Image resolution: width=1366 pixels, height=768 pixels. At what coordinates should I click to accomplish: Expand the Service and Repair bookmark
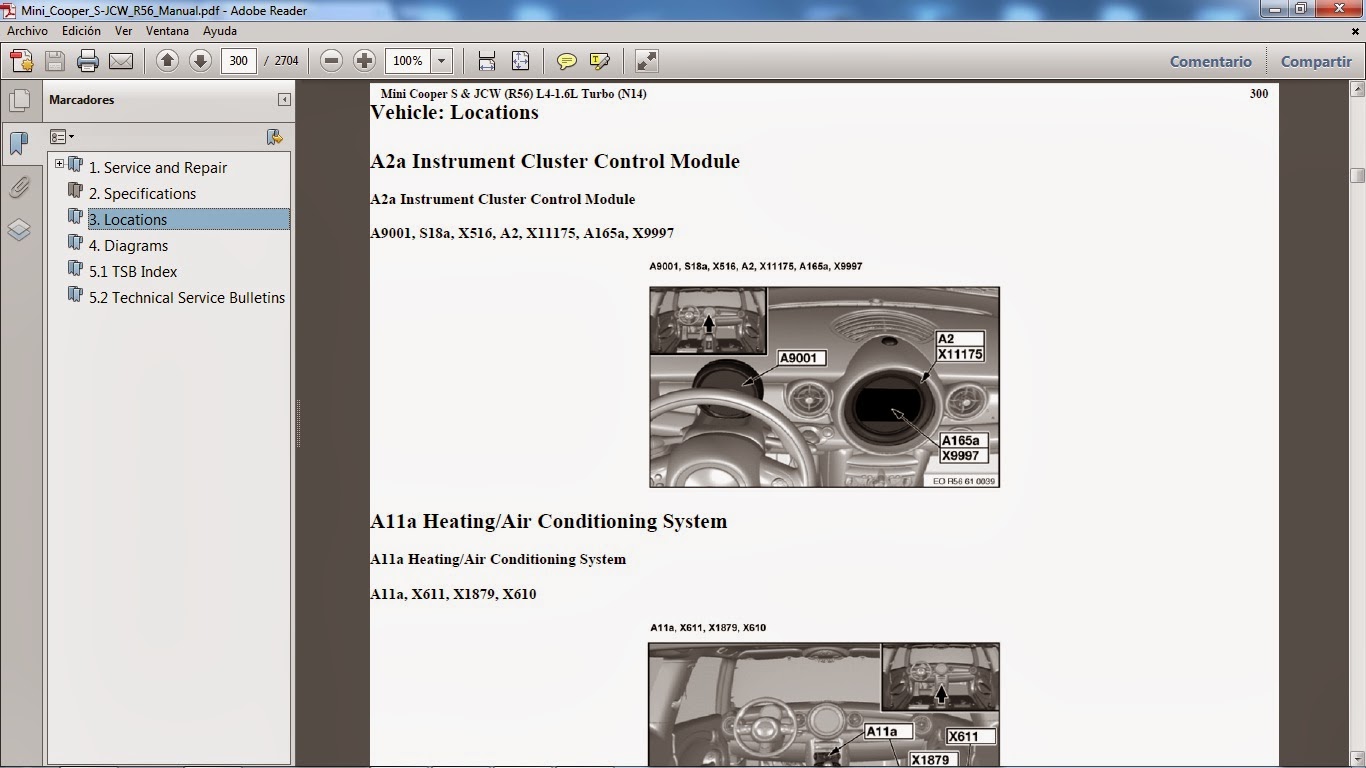click(x=59, y=164)
